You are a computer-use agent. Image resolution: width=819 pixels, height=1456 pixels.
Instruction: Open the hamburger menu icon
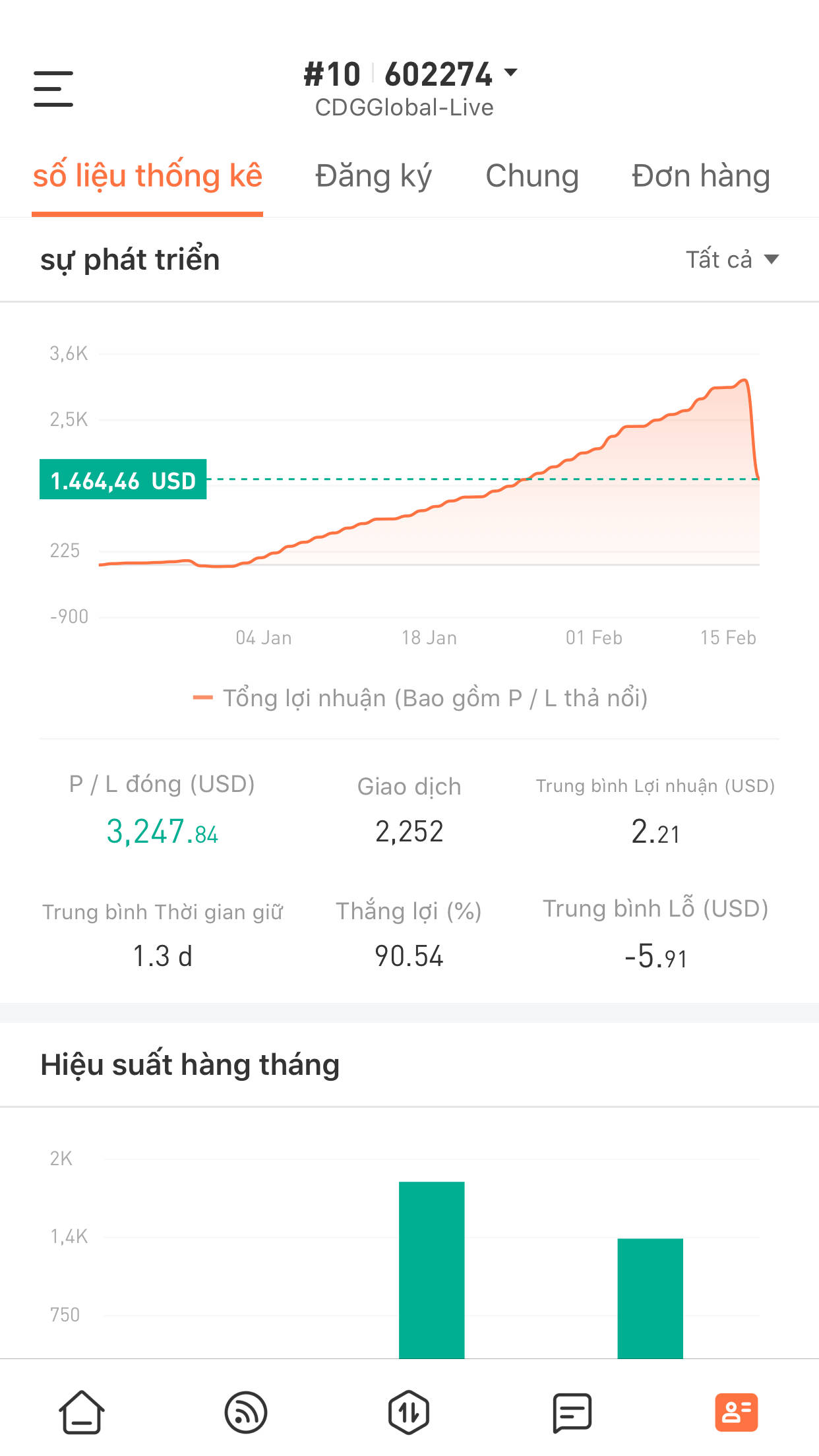(53, 89)
